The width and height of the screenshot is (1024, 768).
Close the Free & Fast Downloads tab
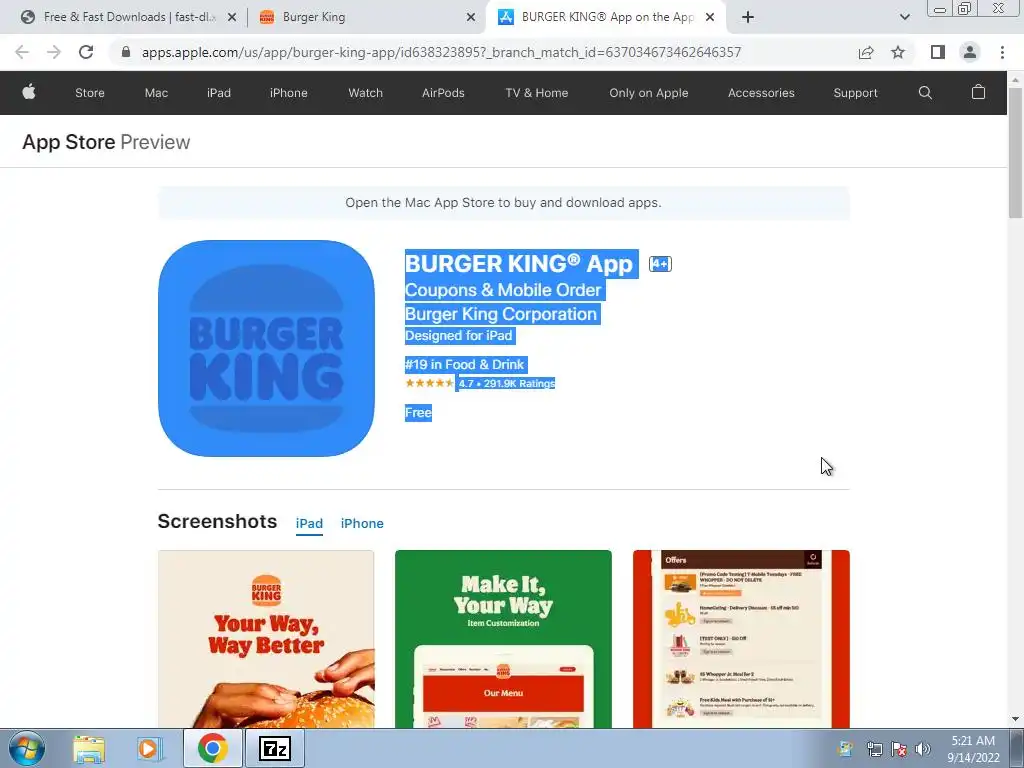(x=232, y=17)
